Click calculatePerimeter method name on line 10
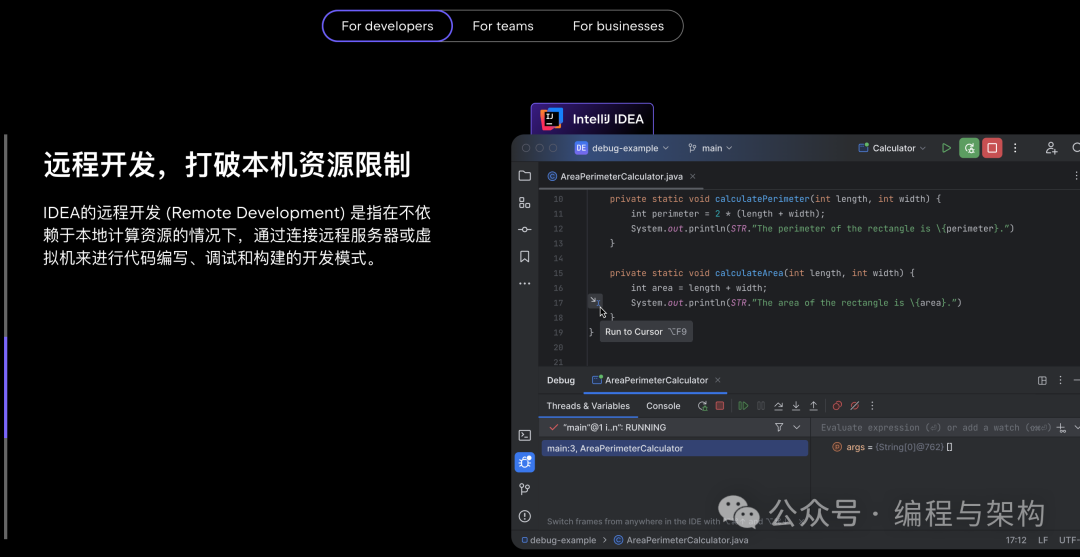Image resolution: width=1080 pixels, height=557 pixels. pos(762,199)
